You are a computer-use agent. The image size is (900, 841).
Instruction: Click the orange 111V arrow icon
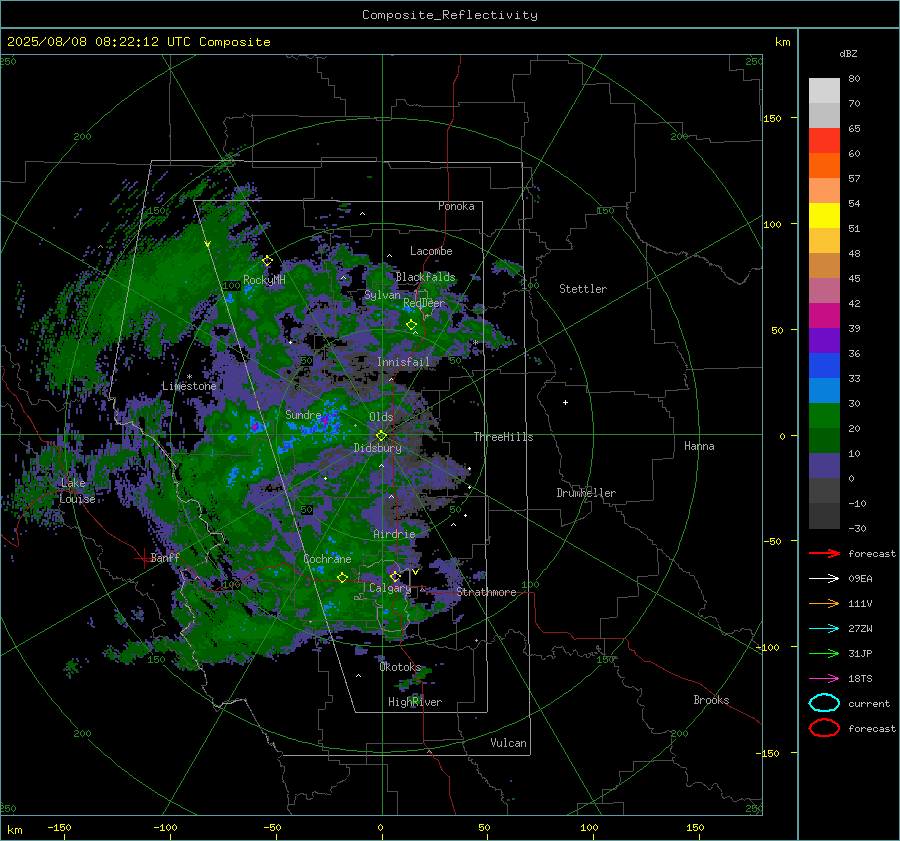coord(824,603)
